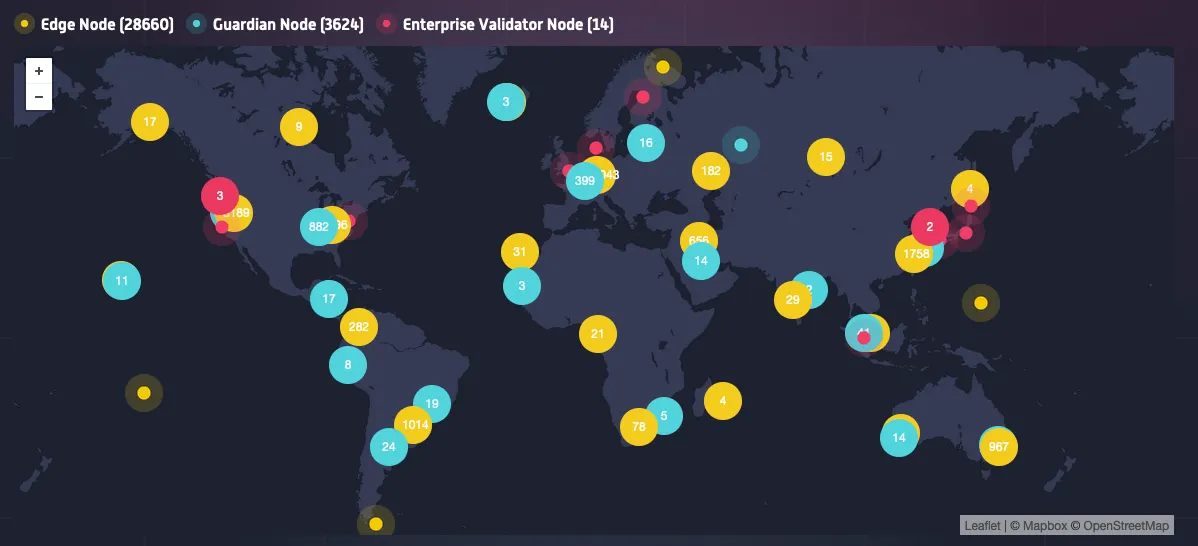This screenshot has height=546, width=1198.
Task: Select the cyan cluster marked 8 in South America
Action: (348, 364)
